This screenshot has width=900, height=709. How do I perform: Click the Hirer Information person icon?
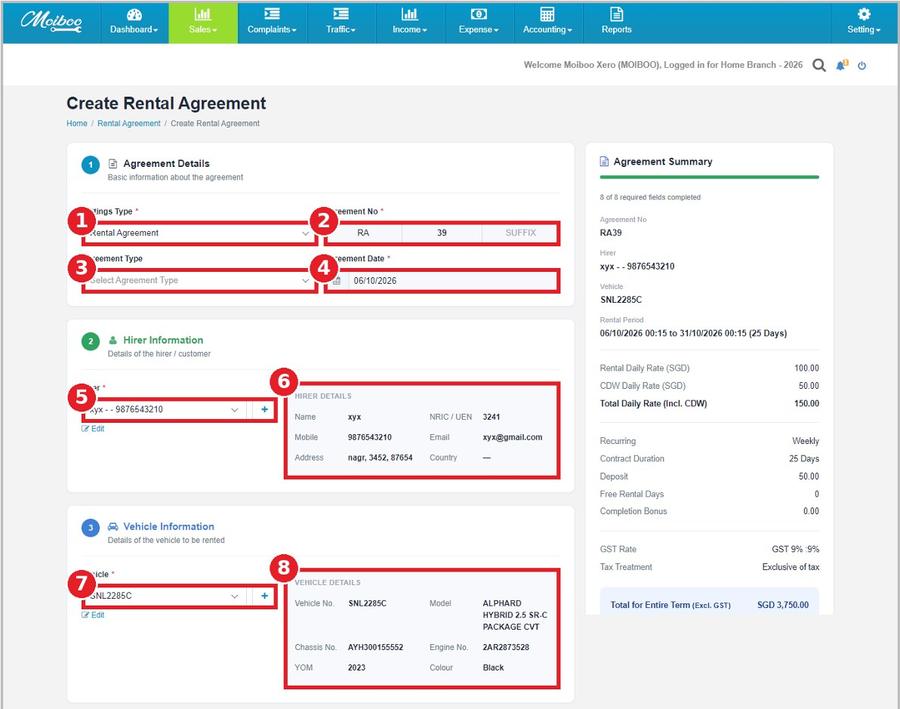113,340
